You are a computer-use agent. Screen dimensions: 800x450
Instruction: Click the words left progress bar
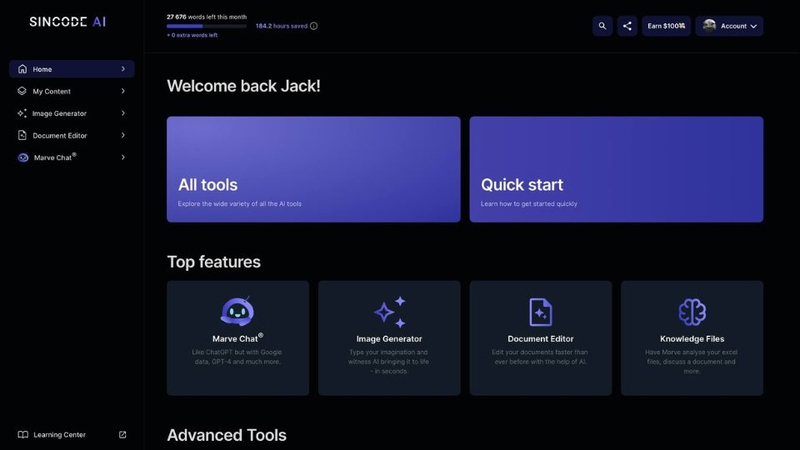pos(207,26)
